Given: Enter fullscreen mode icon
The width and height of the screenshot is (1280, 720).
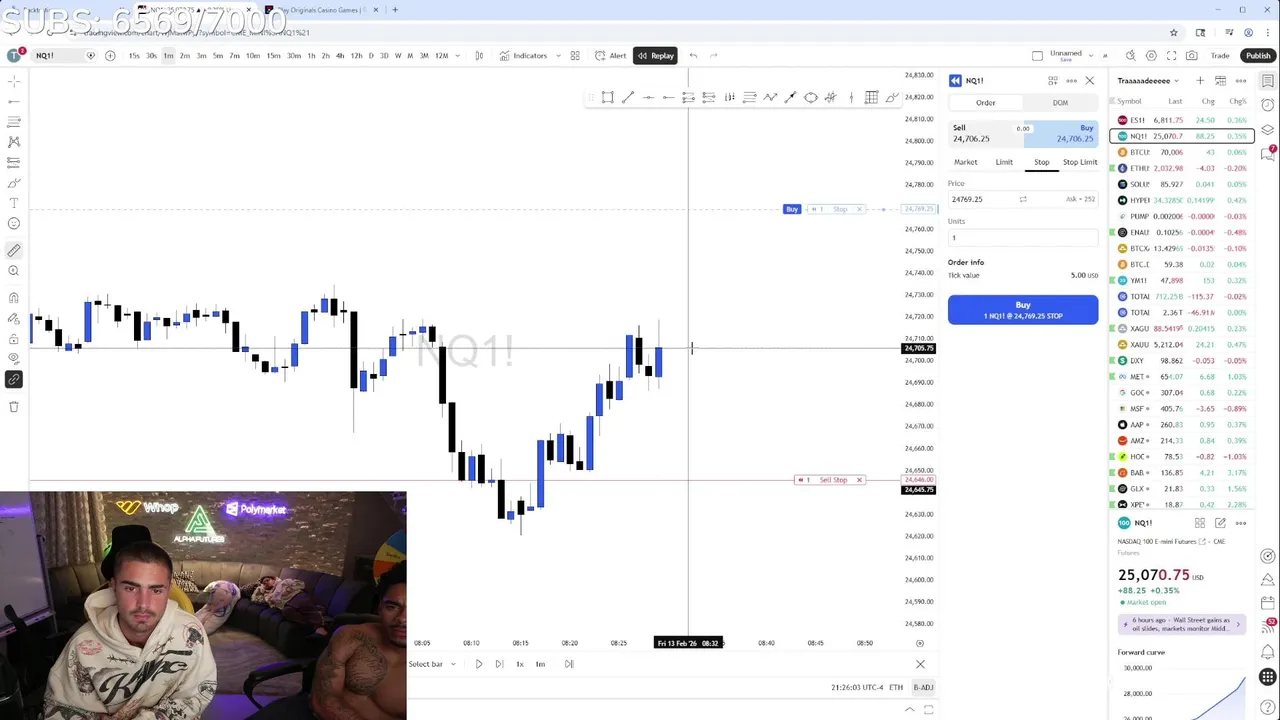Looking at the screenshot, I should (1172, 56).
